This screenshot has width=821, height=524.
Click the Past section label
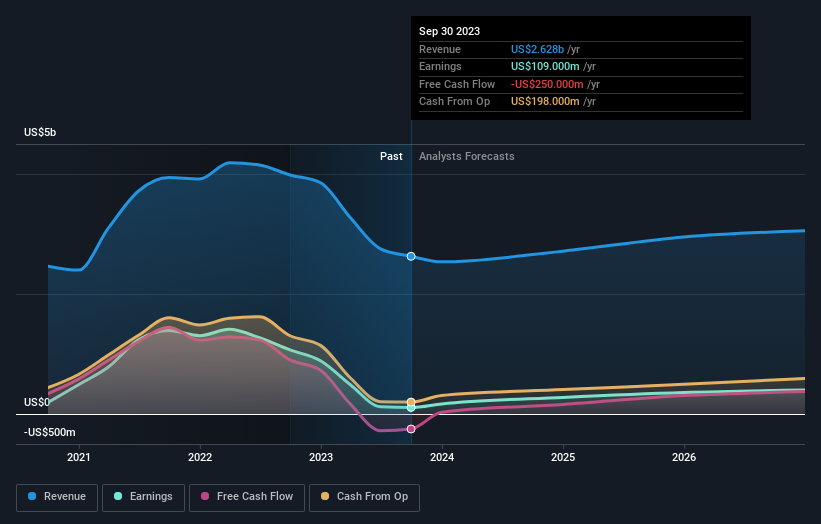[x=391, y=157]
